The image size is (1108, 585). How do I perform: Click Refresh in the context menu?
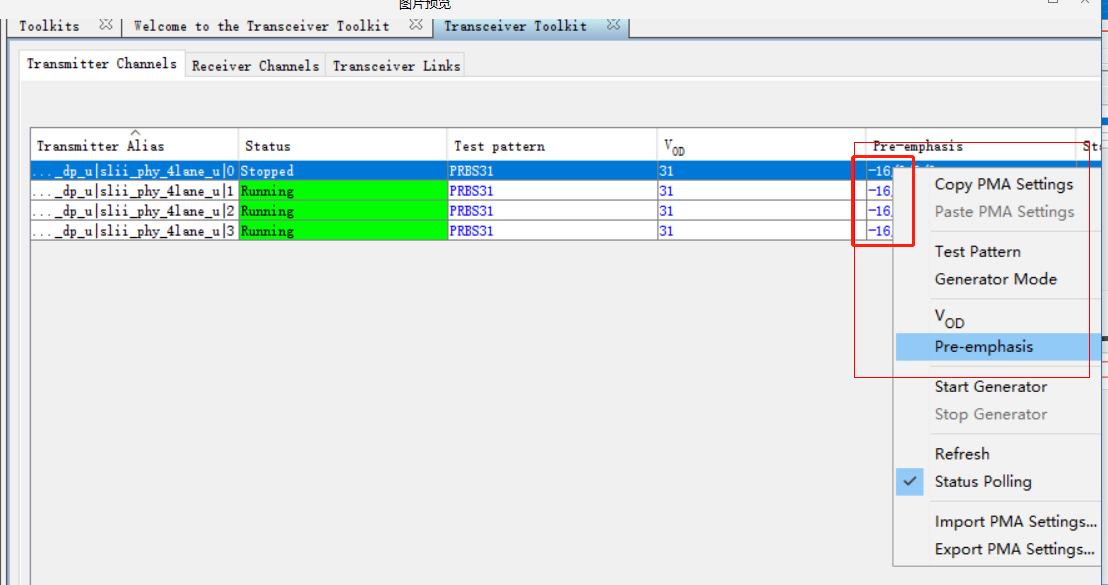coord(962,453)
